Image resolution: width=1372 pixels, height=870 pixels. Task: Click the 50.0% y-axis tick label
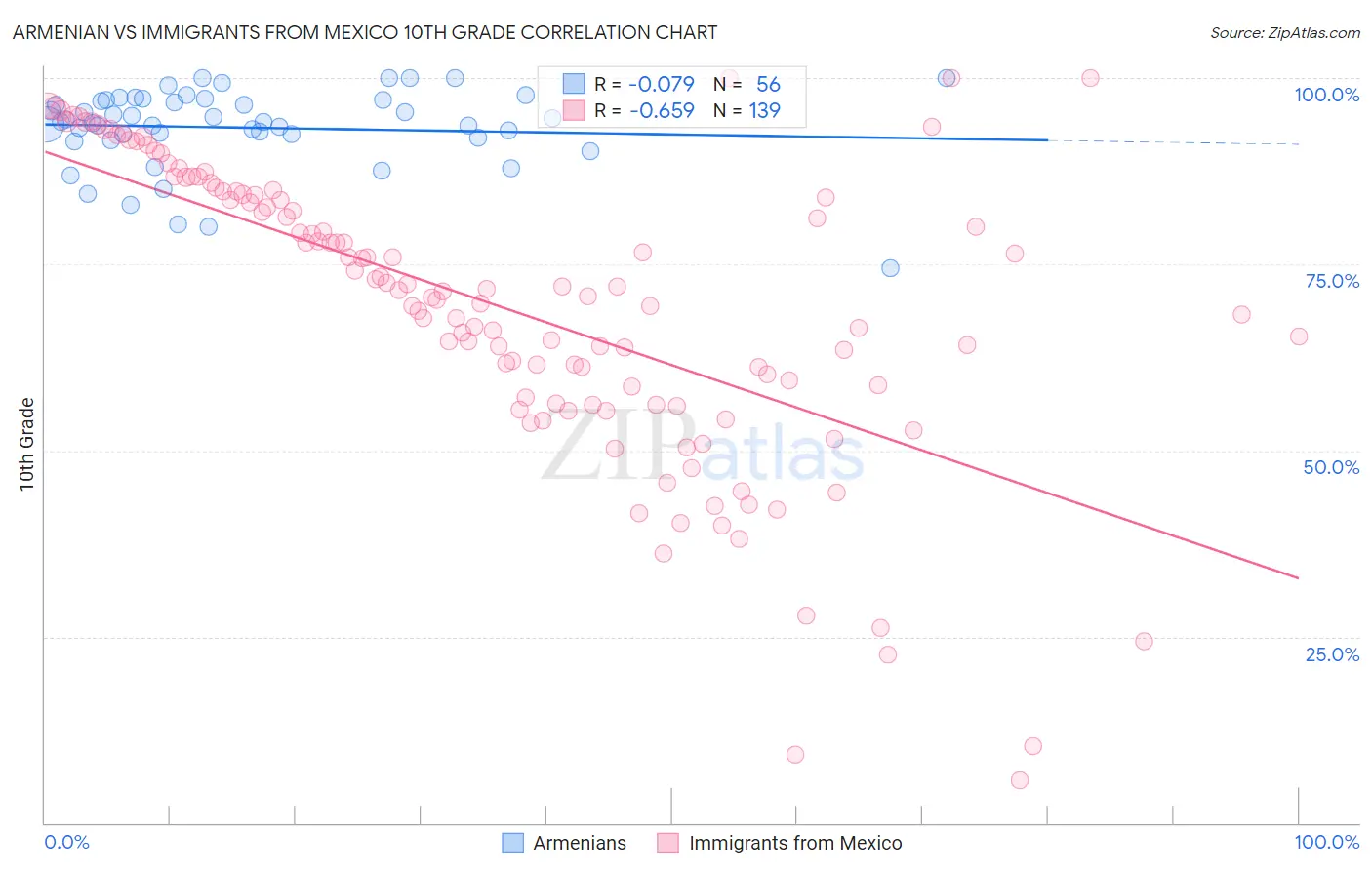pyautogui.click(x=1331, y=467)
